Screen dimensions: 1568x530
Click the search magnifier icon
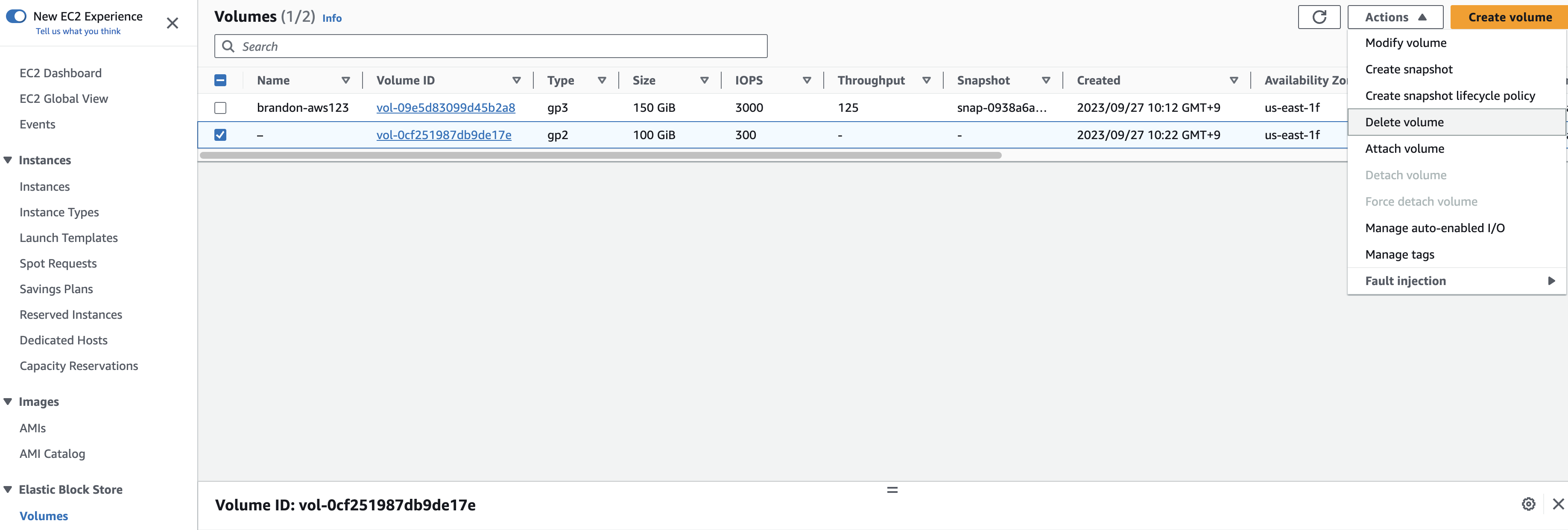(x=228, y=46)
